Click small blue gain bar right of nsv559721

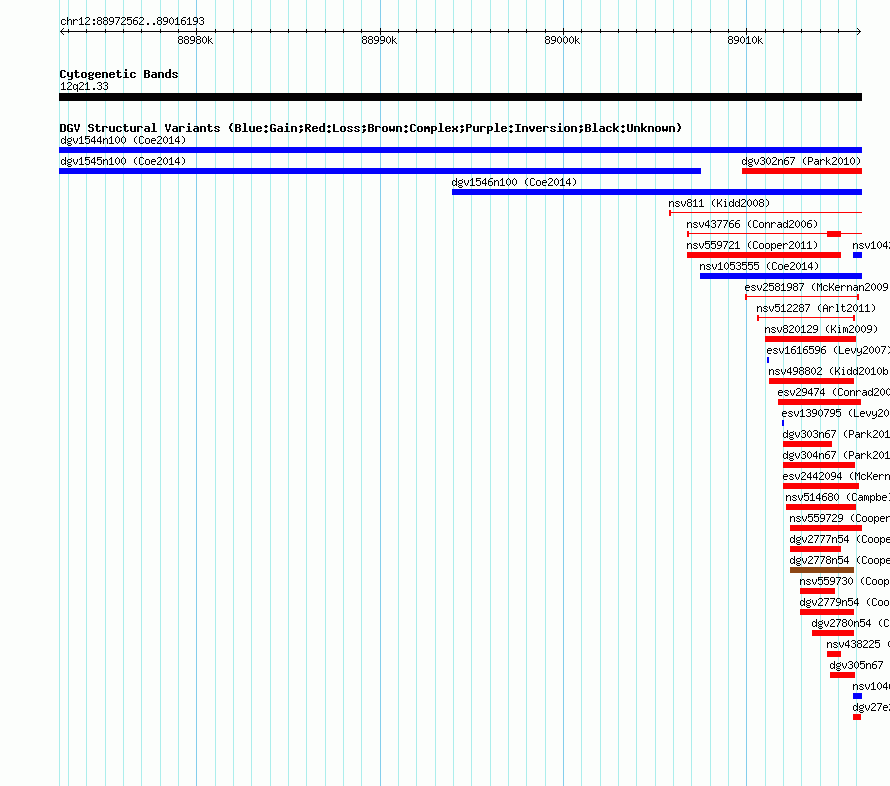[857, 255]
